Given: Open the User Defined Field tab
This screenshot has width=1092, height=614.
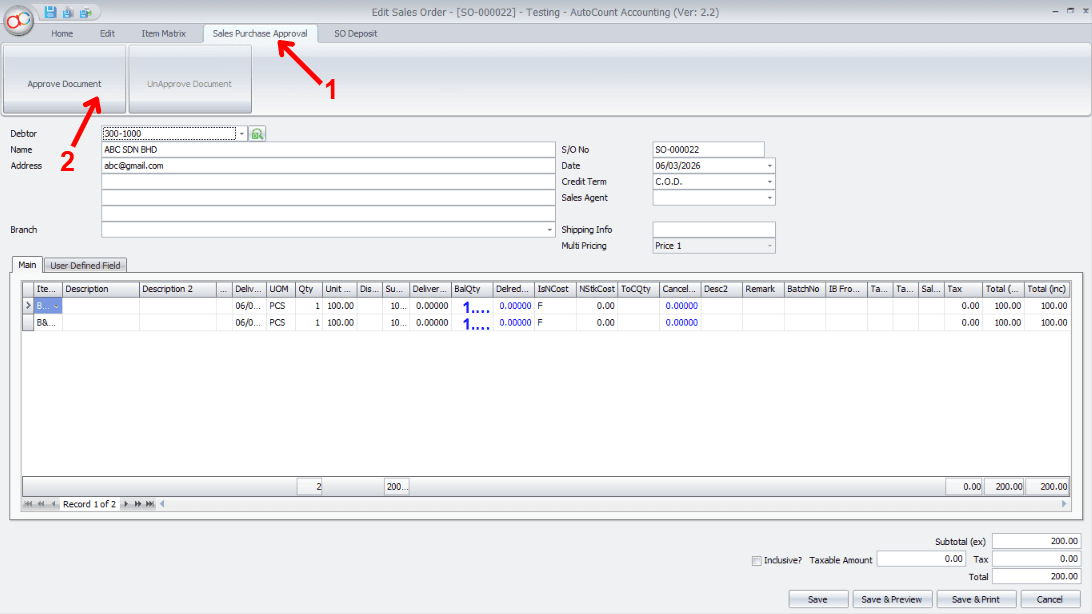Looking at the screenshot, I should 85,265.
